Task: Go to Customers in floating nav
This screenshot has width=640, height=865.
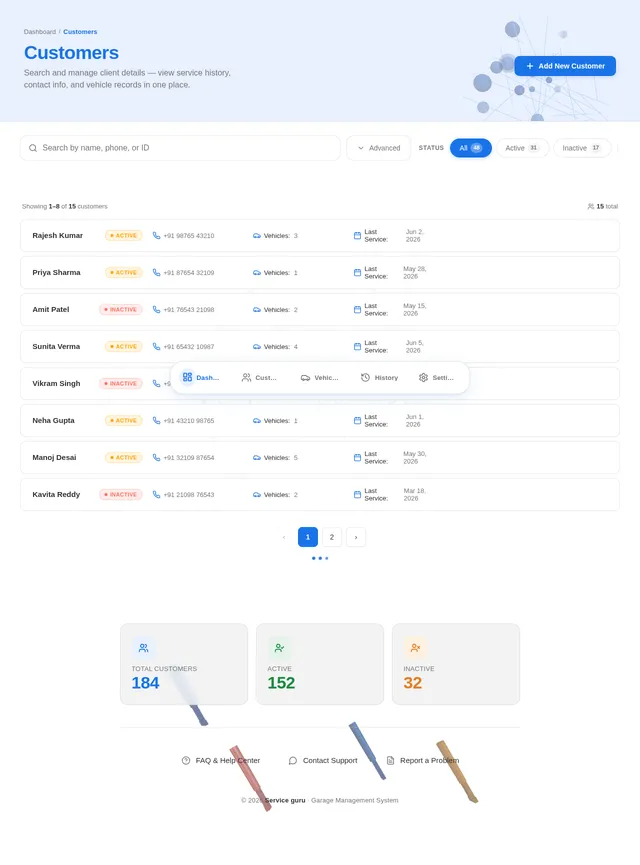Action: pyautogui.click(x=259, y=377)
